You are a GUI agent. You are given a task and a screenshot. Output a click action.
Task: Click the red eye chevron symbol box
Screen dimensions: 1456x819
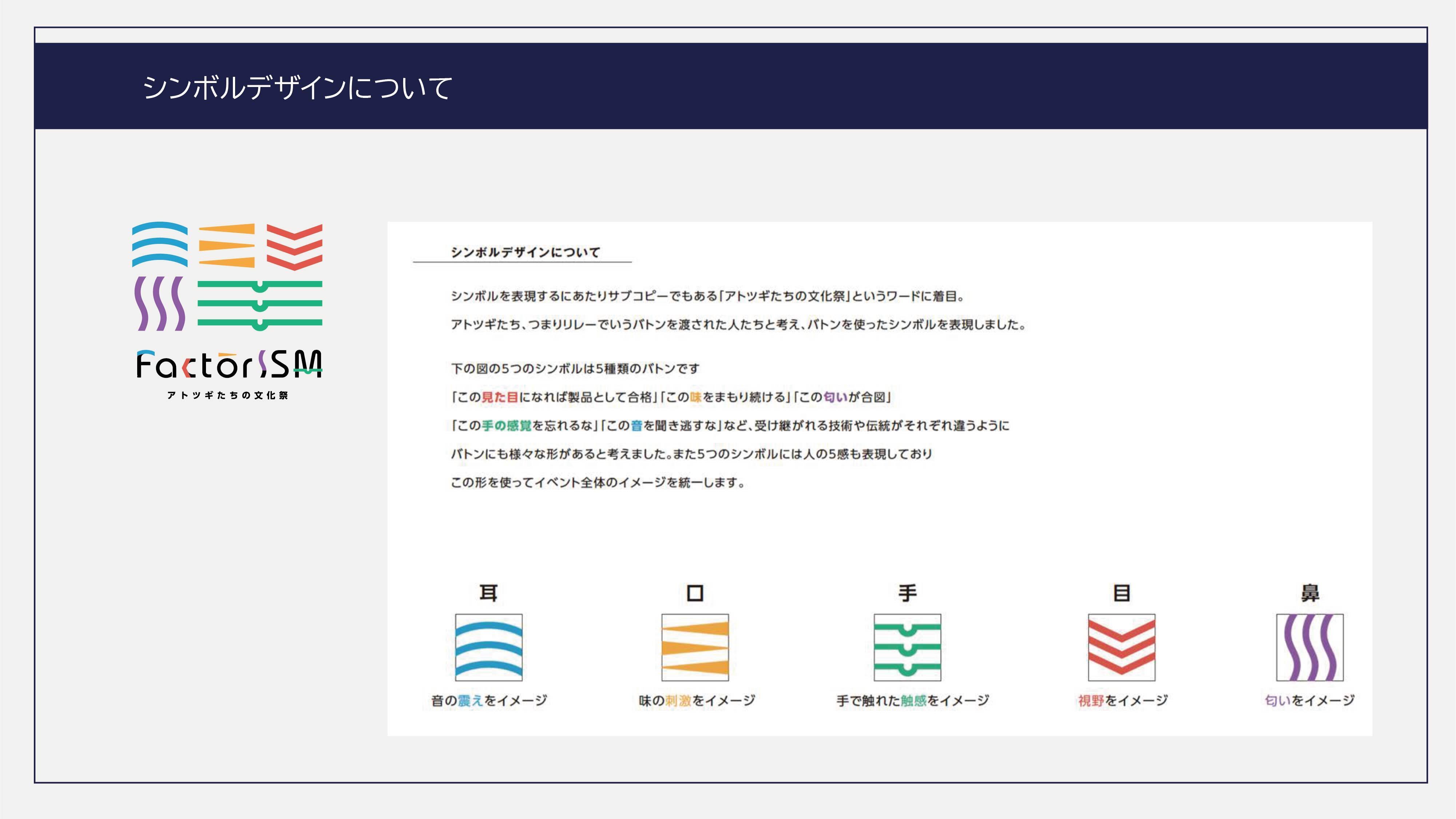(x=1122, y=647)
